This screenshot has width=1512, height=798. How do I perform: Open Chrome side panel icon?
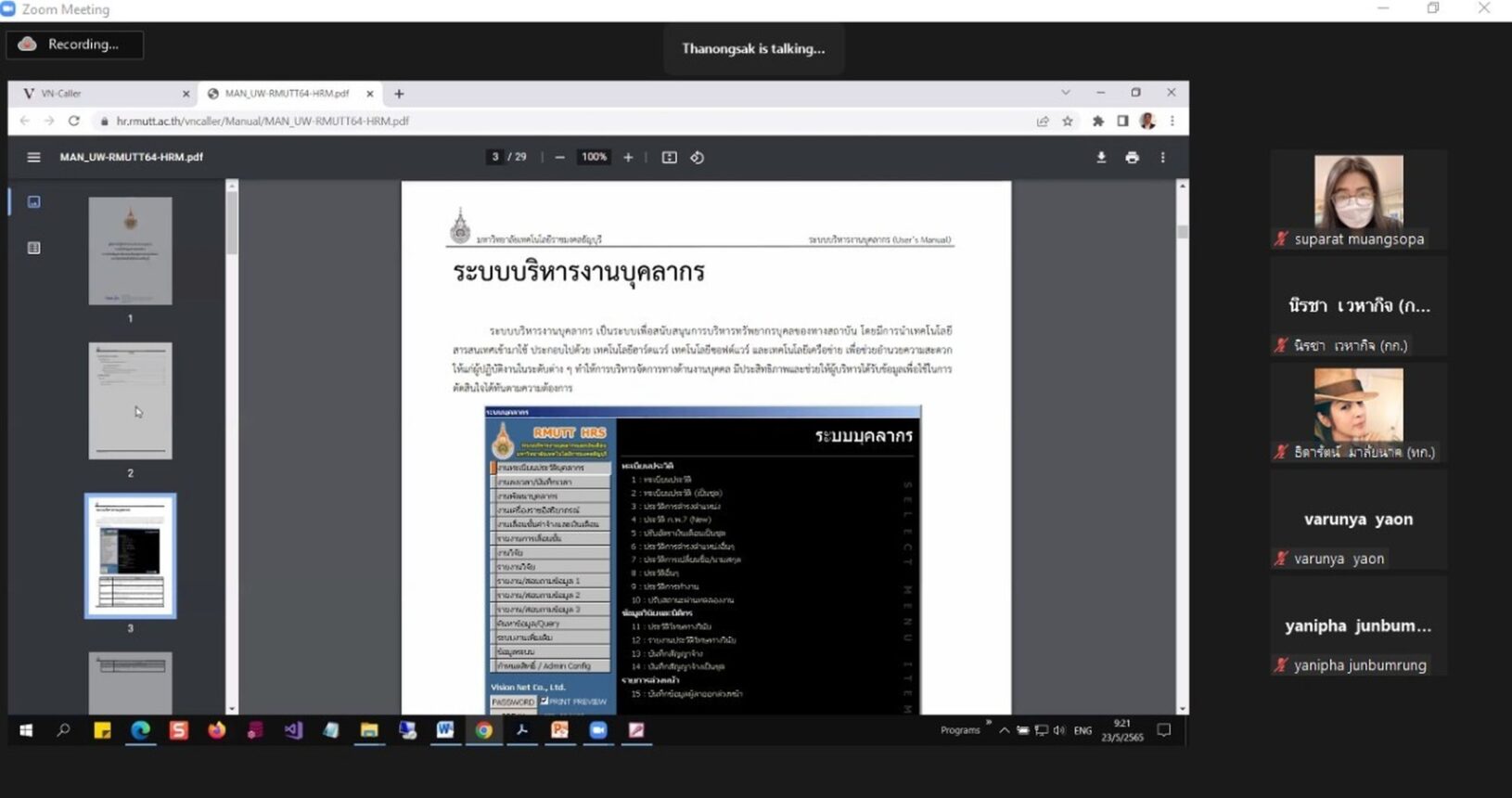coord(1122,121)
